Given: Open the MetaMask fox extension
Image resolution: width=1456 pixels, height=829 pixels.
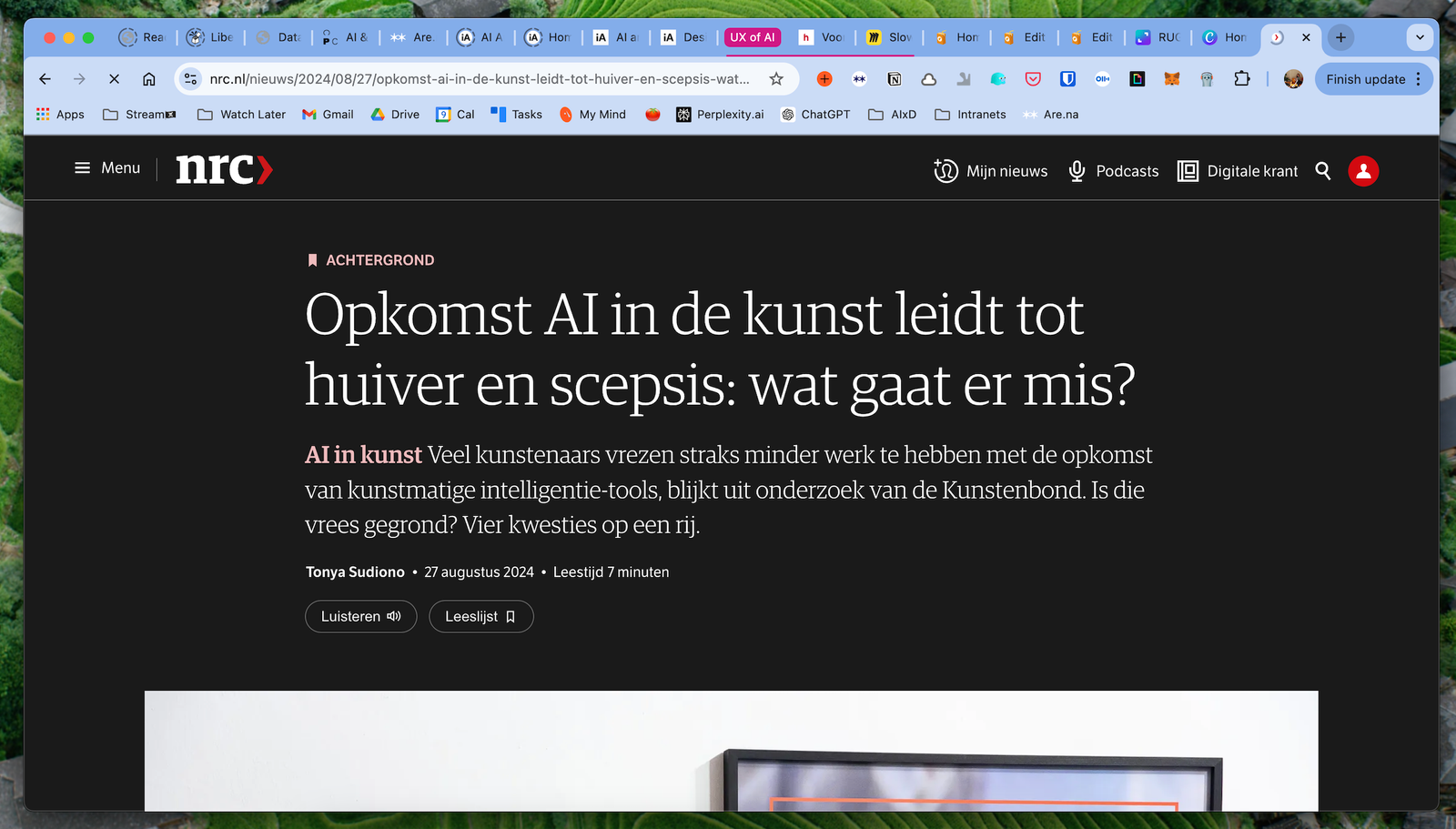Looking at the screenshot, I should tap(1172, 79).
